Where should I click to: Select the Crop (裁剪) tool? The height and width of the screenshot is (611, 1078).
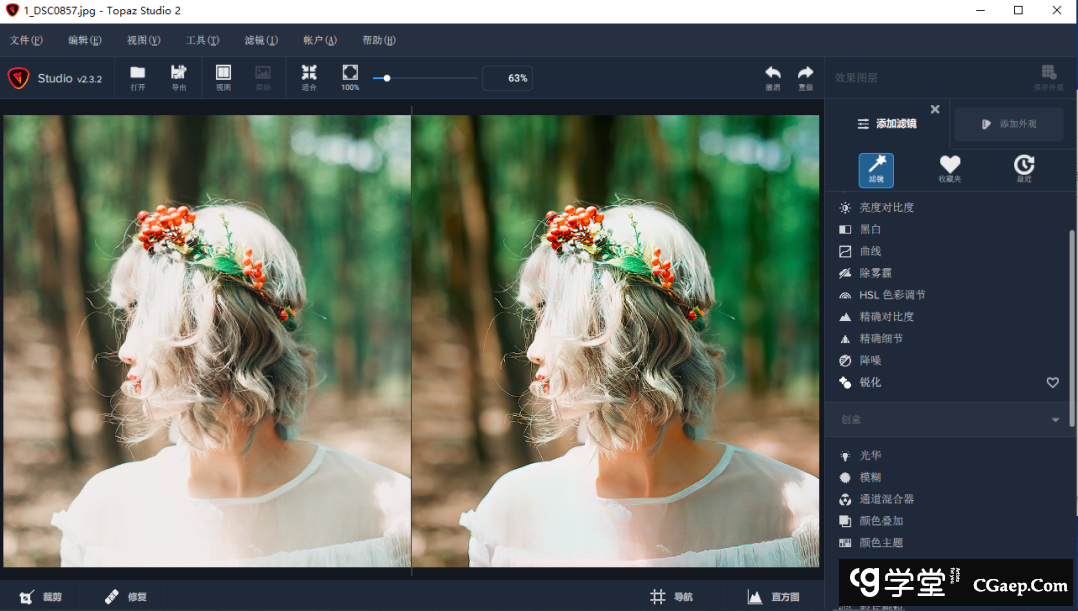(x=40, y=597)
